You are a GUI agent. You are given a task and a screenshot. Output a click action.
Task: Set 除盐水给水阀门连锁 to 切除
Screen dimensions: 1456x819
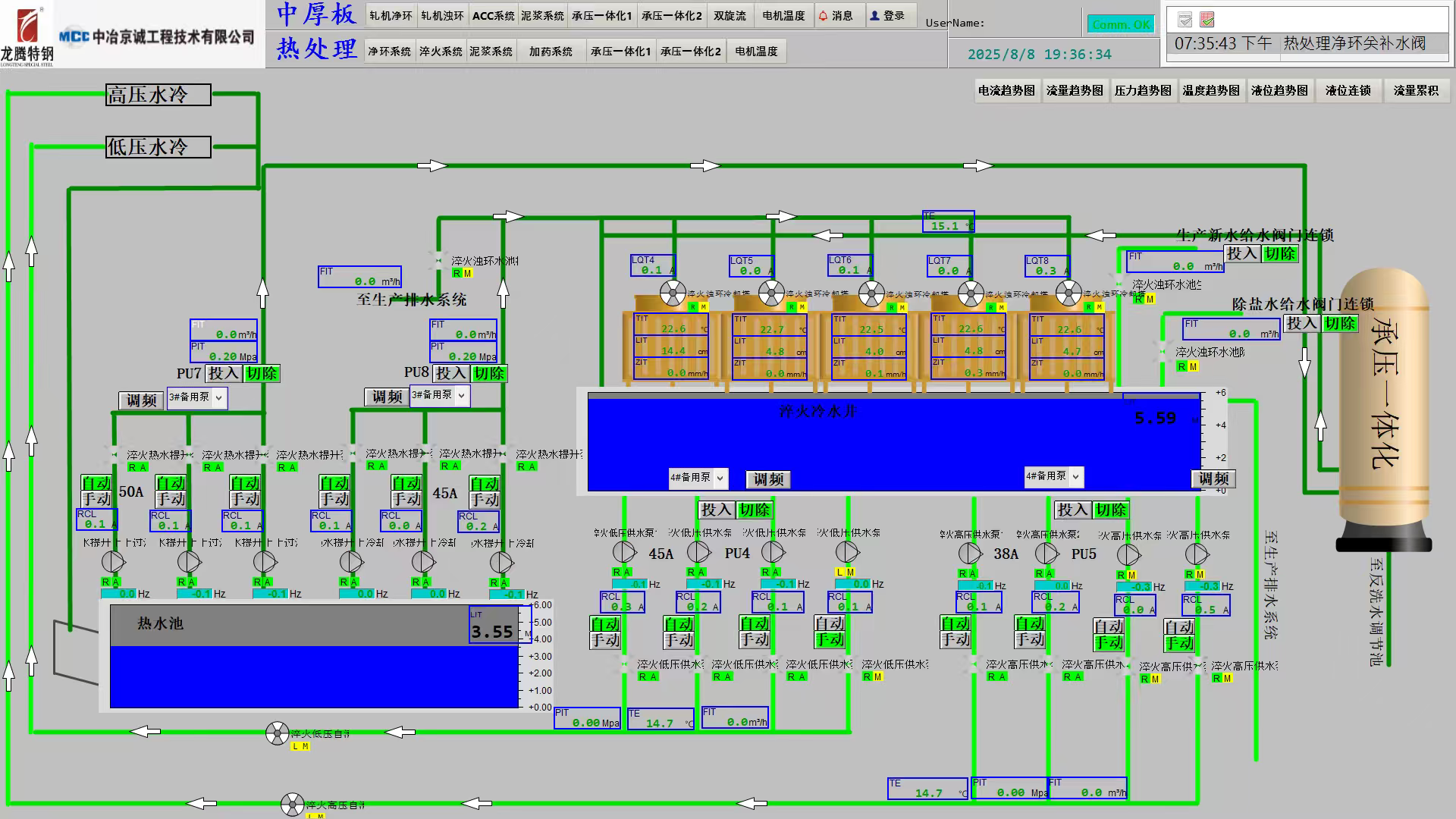tap(1339, 323)
